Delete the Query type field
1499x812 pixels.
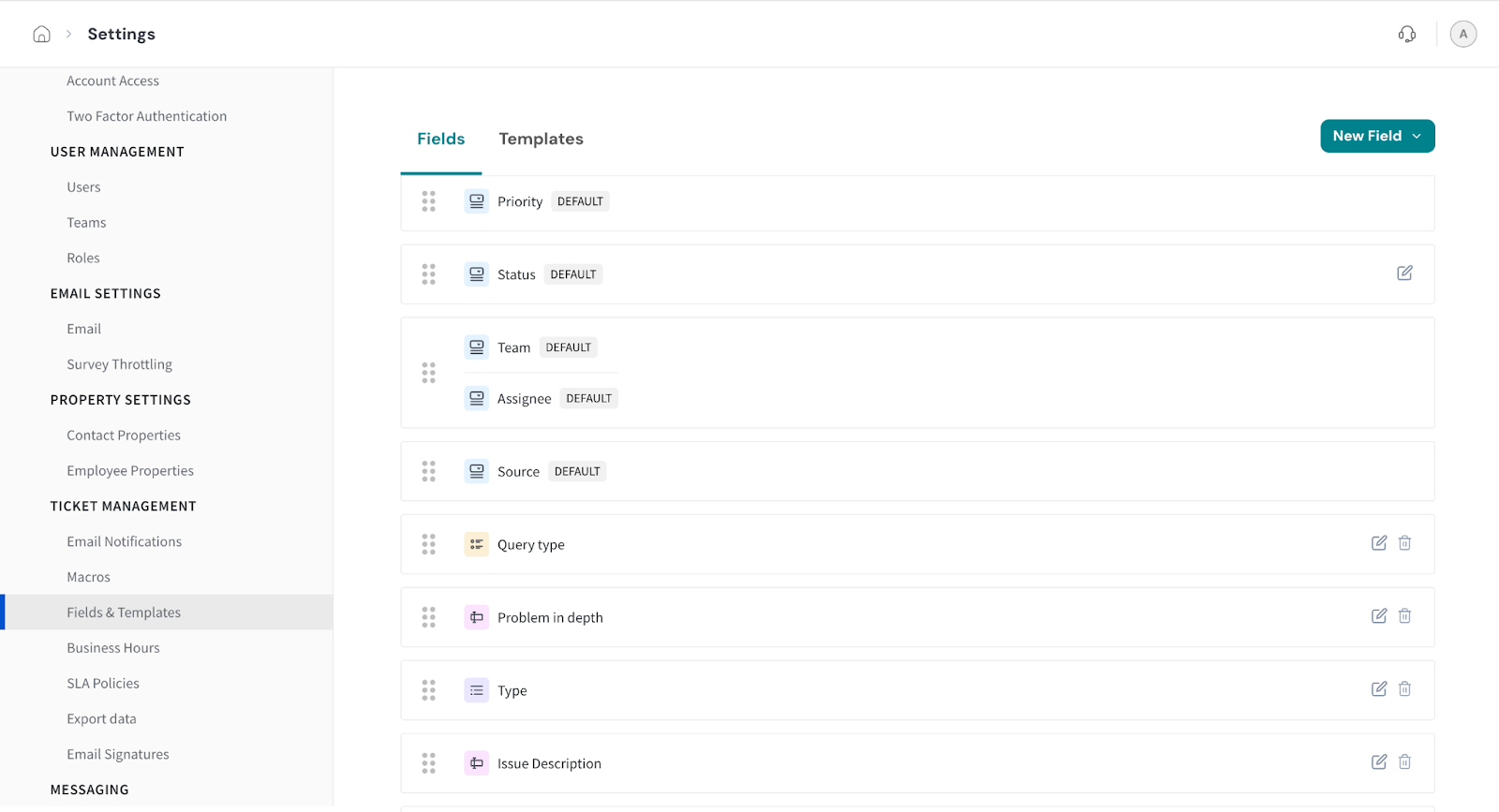[1404, 543]
